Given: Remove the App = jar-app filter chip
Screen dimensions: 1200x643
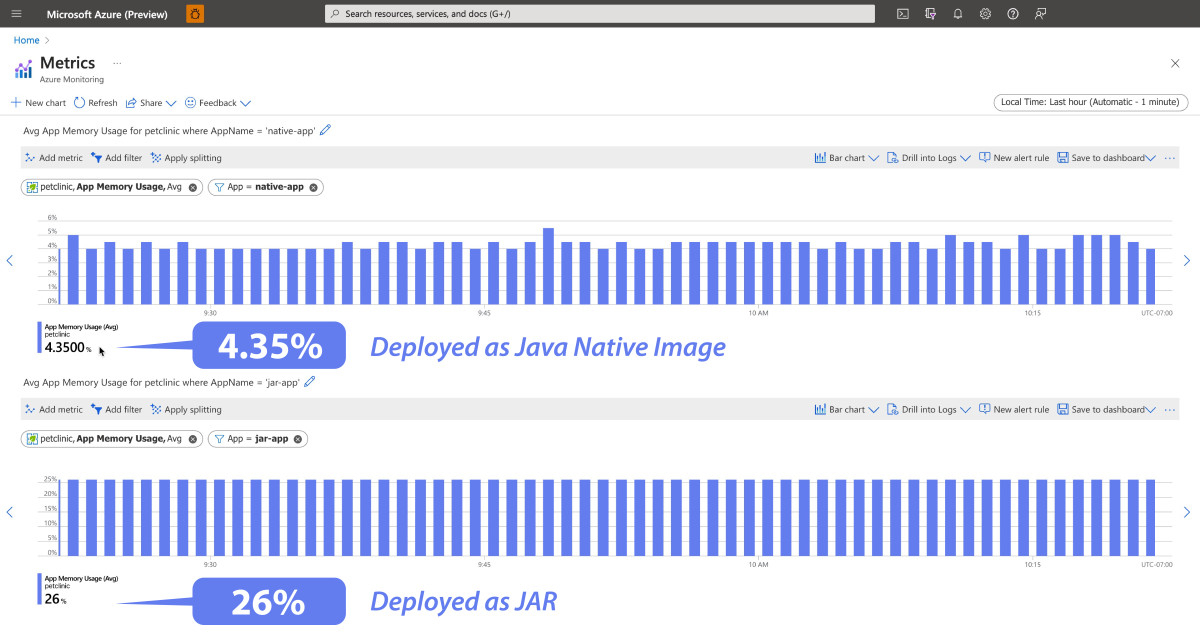Looking at the screenshot, I should 297,438.
